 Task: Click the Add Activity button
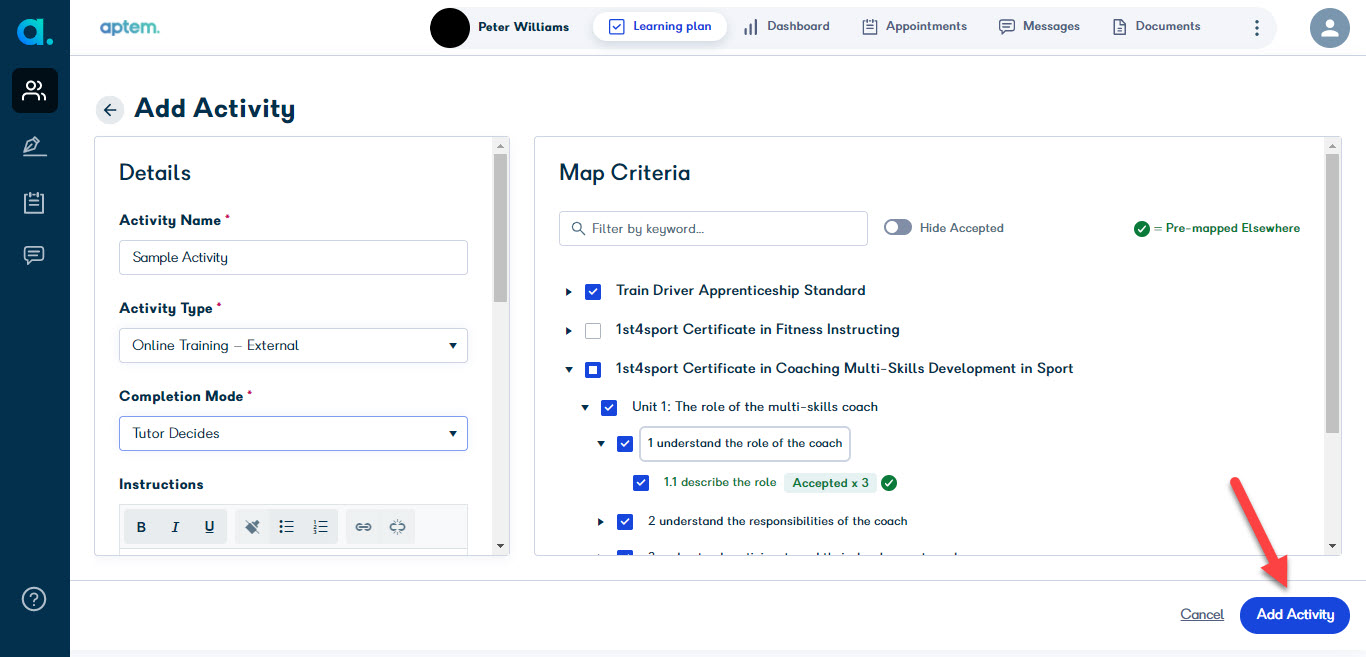click(1294, 615)
